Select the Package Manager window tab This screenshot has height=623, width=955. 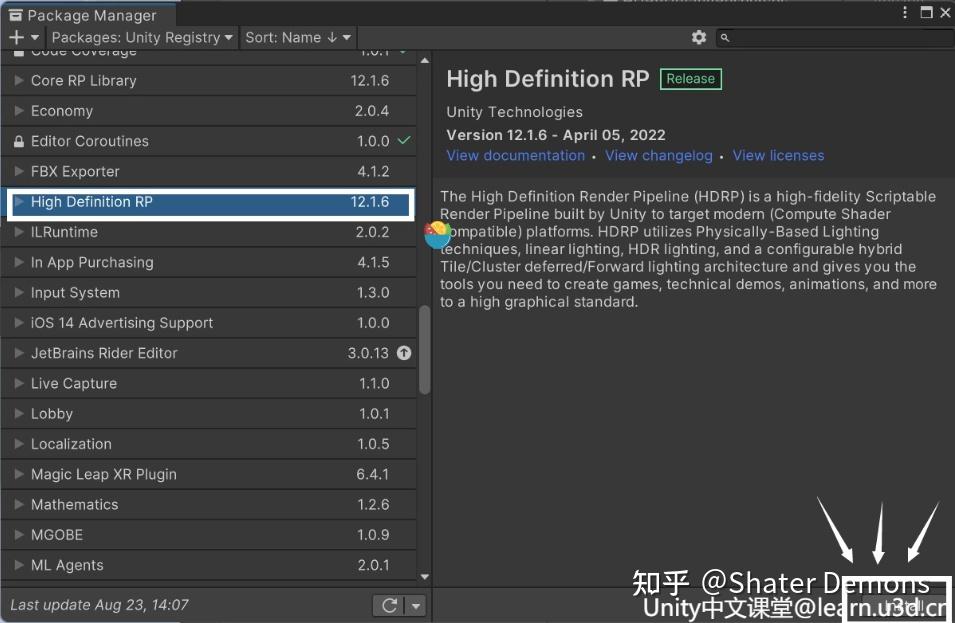pyautogui.click(x=85, y=15)
